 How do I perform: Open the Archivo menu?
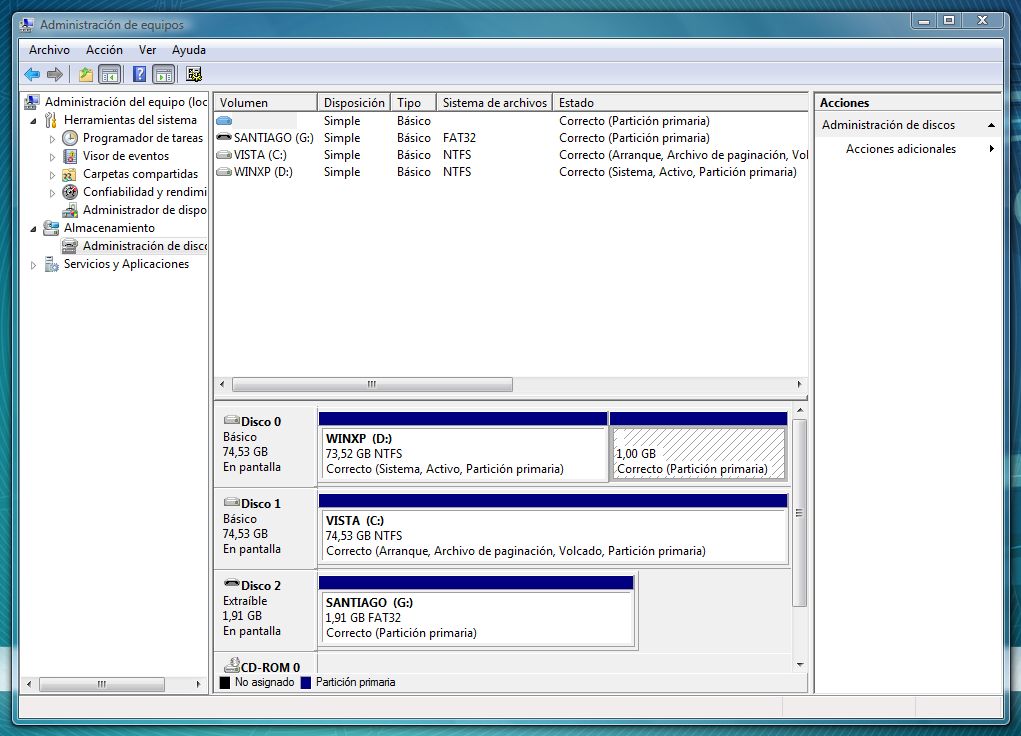tap(49, 50)
